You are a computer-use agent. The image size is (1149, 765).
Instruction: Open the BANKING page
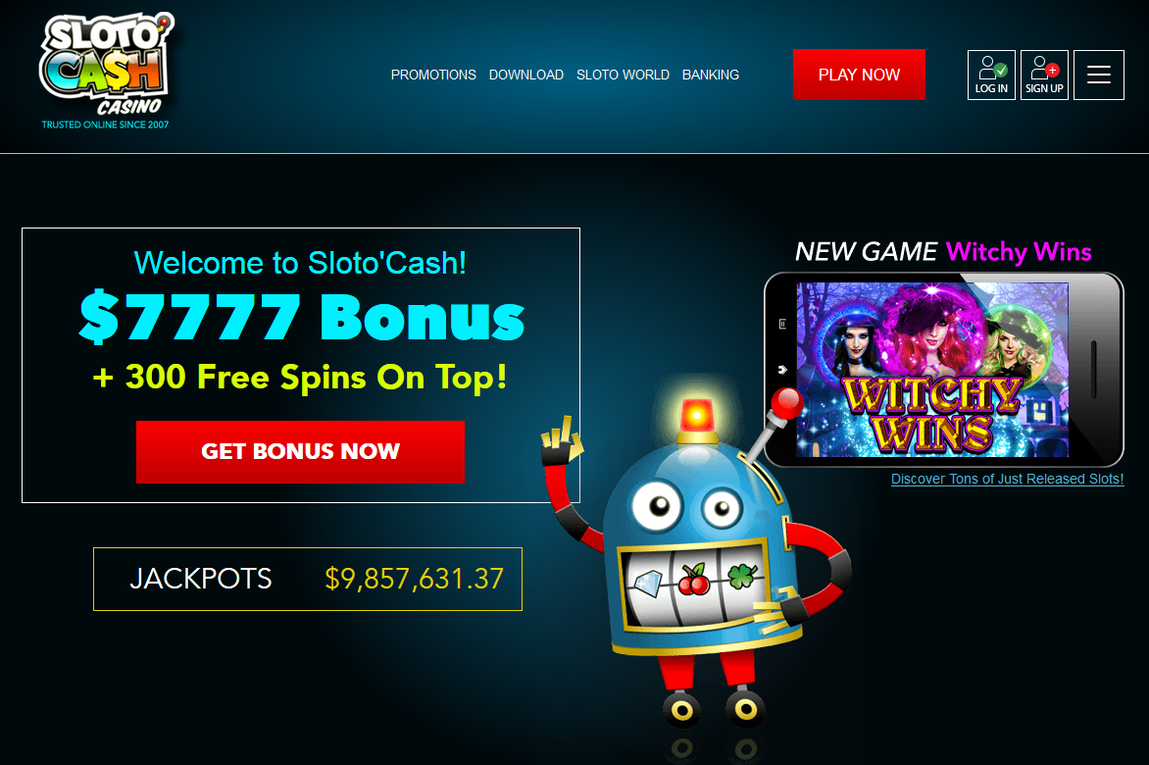710,75
